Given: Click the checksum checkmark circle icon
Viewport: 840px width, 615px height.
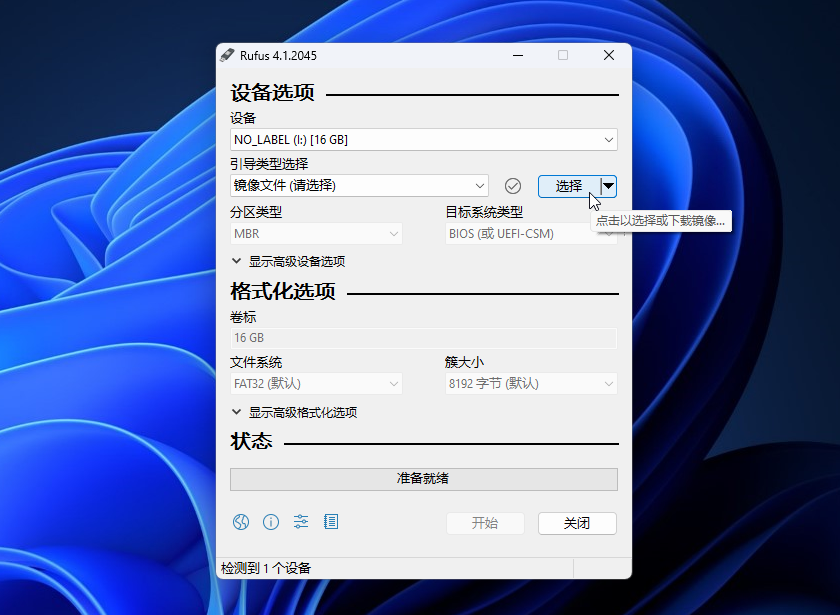Looking at the screenshot, I should (513, 186).
